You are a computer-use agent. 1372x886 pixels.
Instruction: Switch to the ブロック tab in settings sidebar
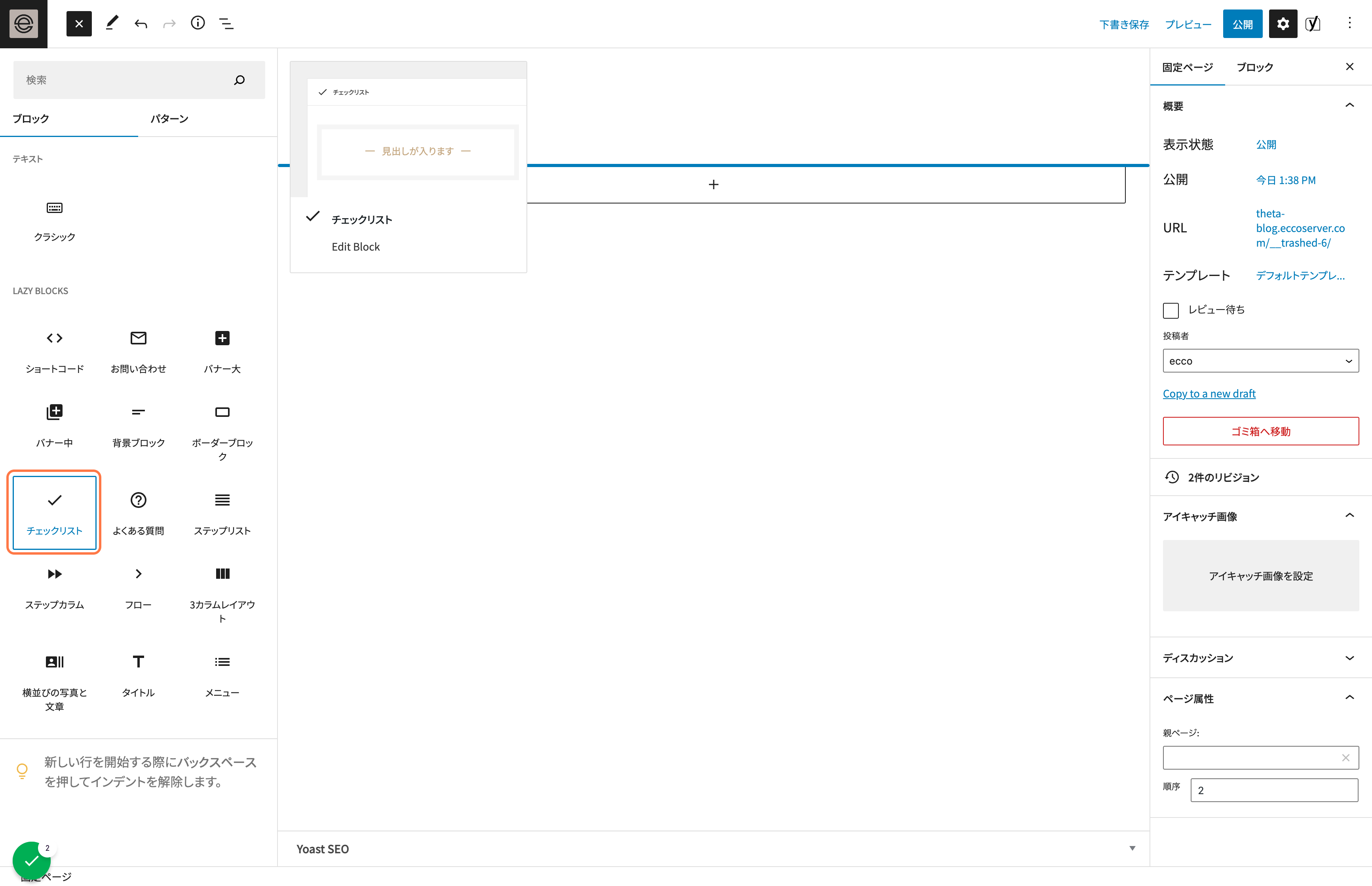1255,67
